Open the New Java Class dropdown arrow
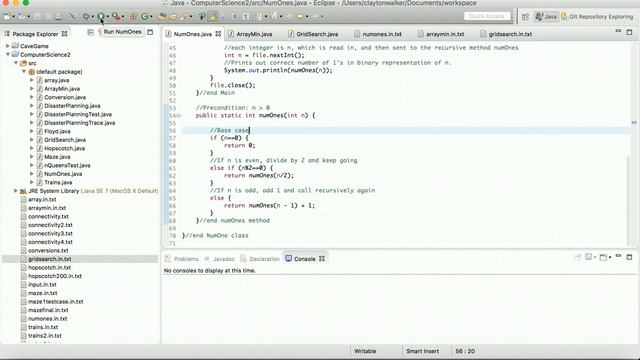The width and height of the screenshot is (640, 360). (151, 17)
